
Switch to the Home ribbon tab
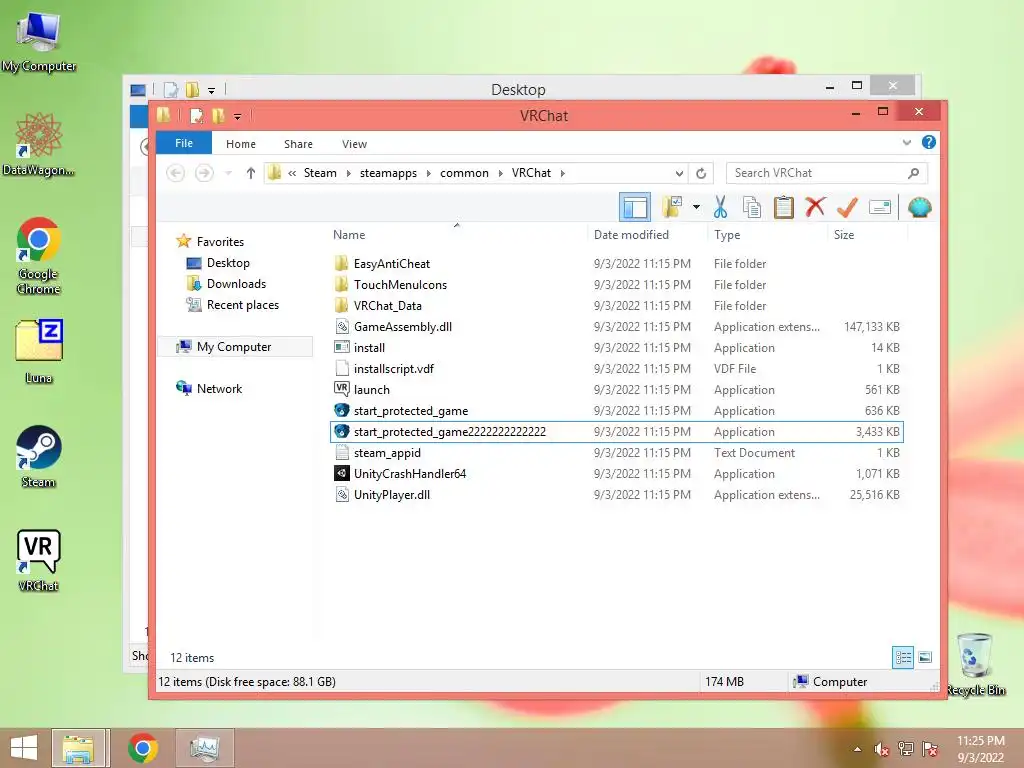tap(240, 144)
